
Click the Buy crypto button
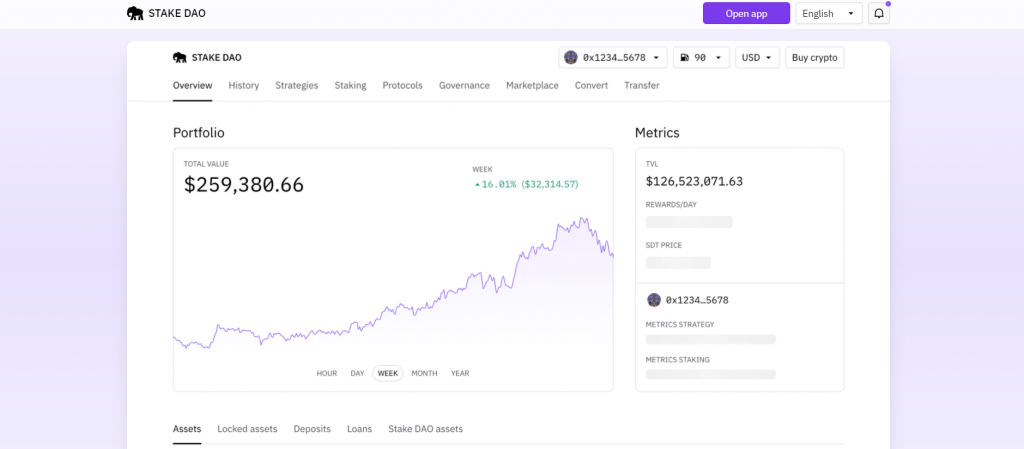814,57
